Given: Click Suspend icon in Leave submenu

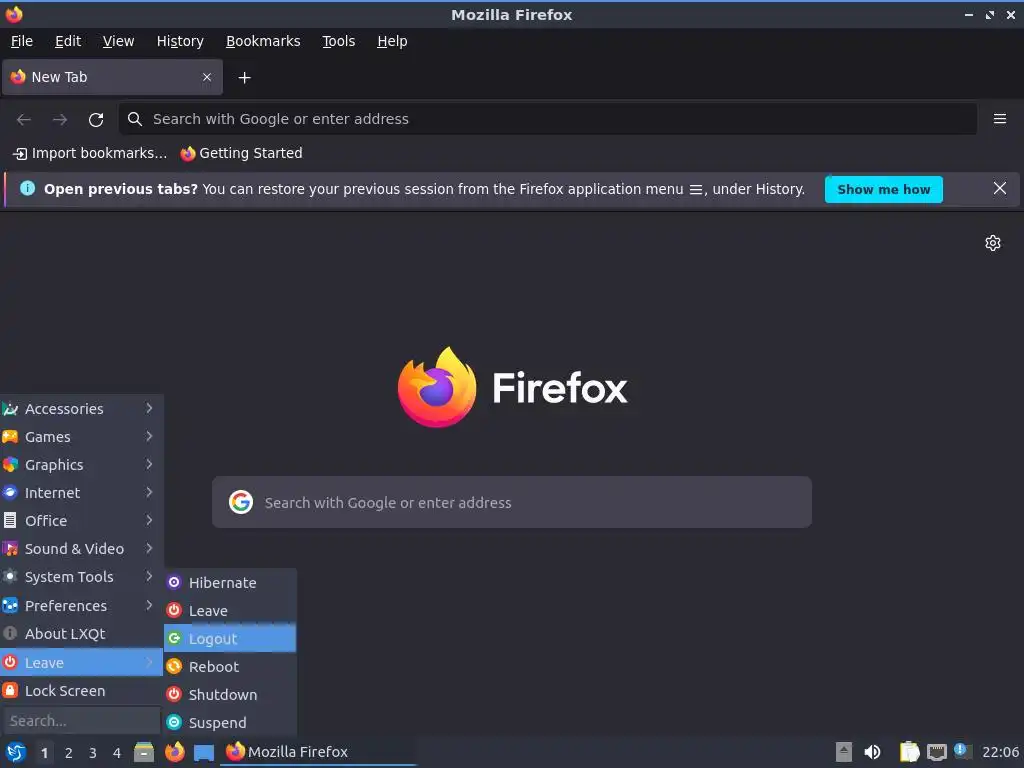Looking at the screenshot, I should tap(174, 723).
